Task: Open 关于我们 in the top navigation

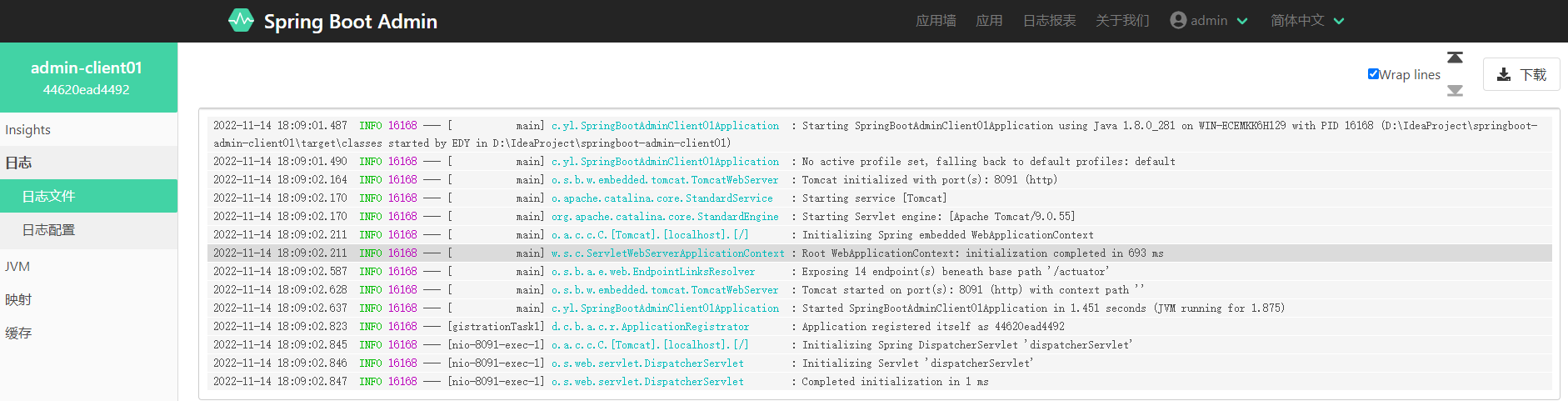Action: click(x=1122, y=21)
